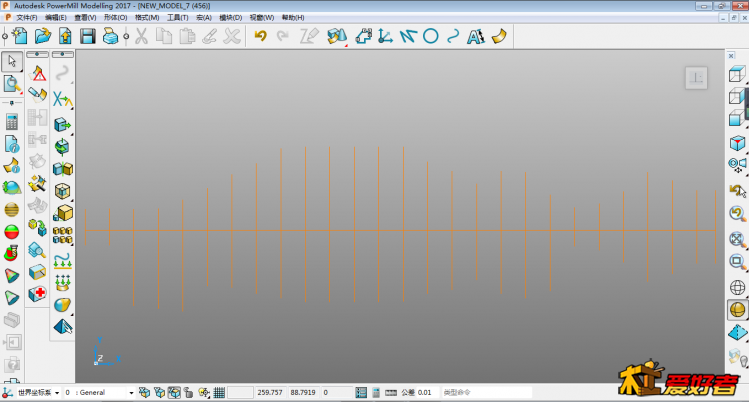Click the zoom to fit view icon
749x402 pixels.
click(x=737, y=239)
